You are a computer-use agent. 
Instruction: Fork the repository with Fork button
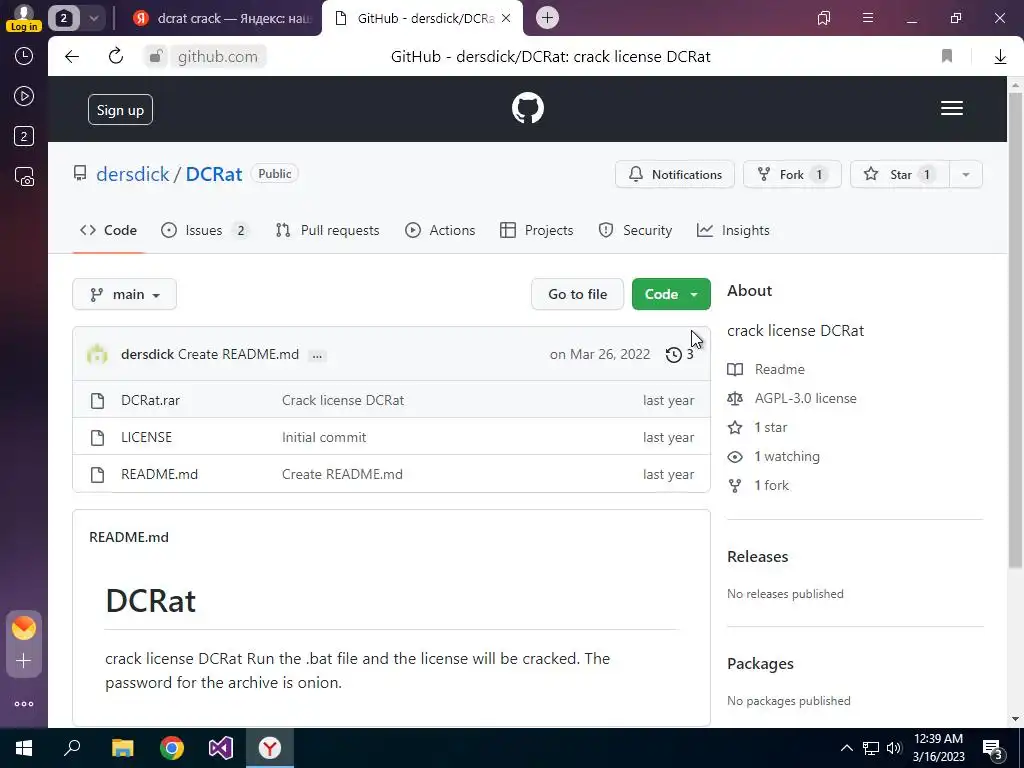pyautogui.click(x=792, y=174)
